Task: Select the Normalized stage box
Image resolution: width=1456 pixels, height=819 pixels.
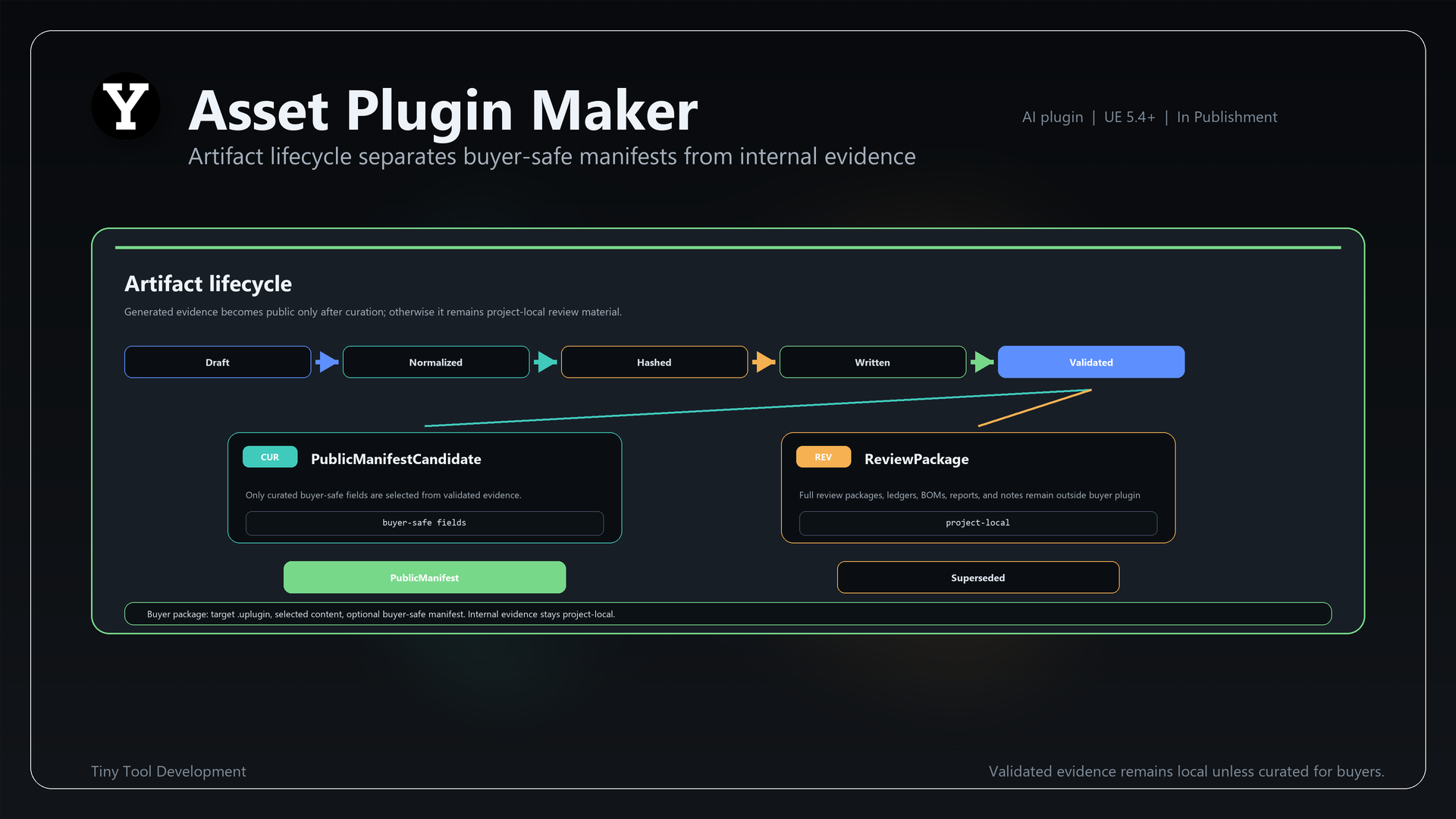Action: pos(436,362)
